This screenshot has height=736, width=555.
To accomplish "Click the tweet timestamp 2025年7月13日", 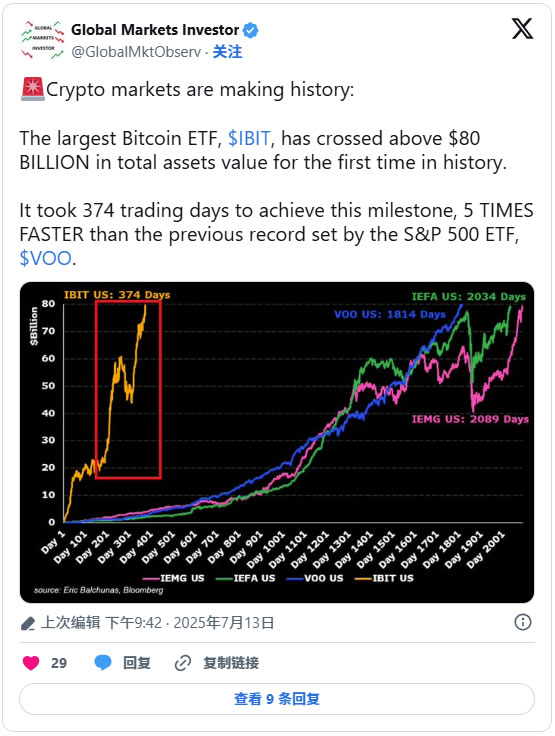I will pos(224,623).
